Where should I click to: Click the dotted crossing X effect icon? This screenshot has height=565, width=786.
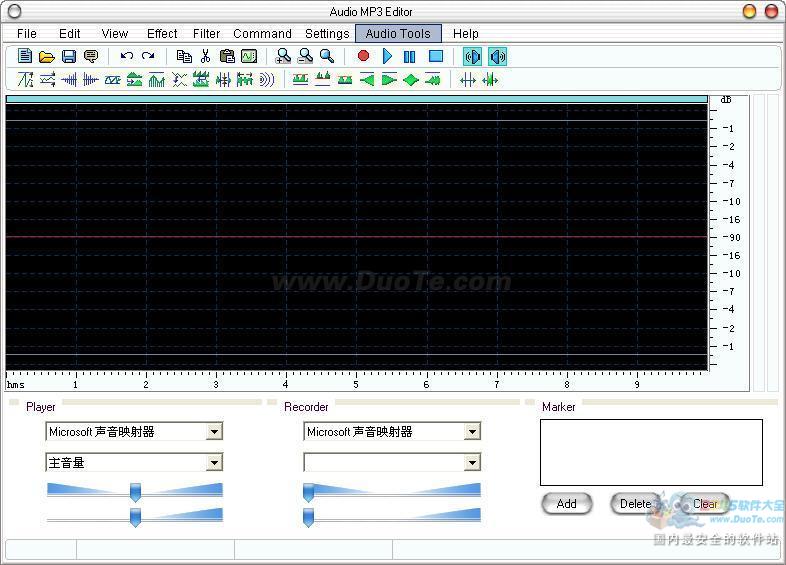[x=179, y=79]
